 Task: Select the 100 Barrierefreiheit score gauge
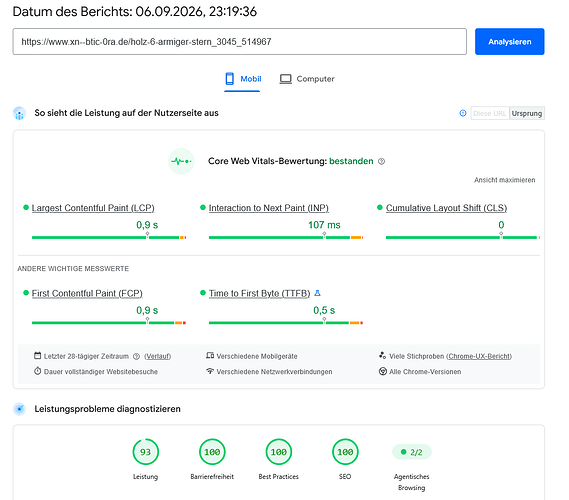coord(212,452)
